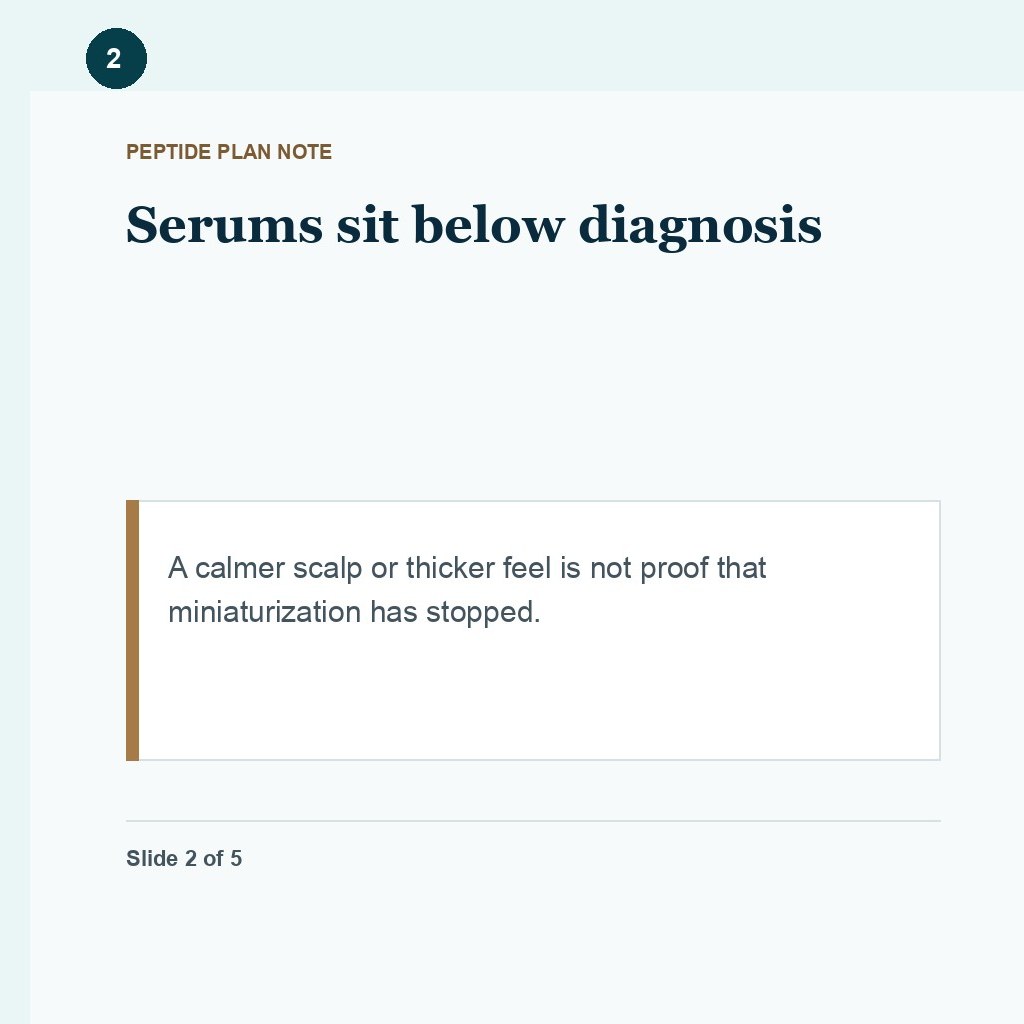Screen dimensions: 1024x1024
Task: Click the word NOTE in the label
Action: 304,152
